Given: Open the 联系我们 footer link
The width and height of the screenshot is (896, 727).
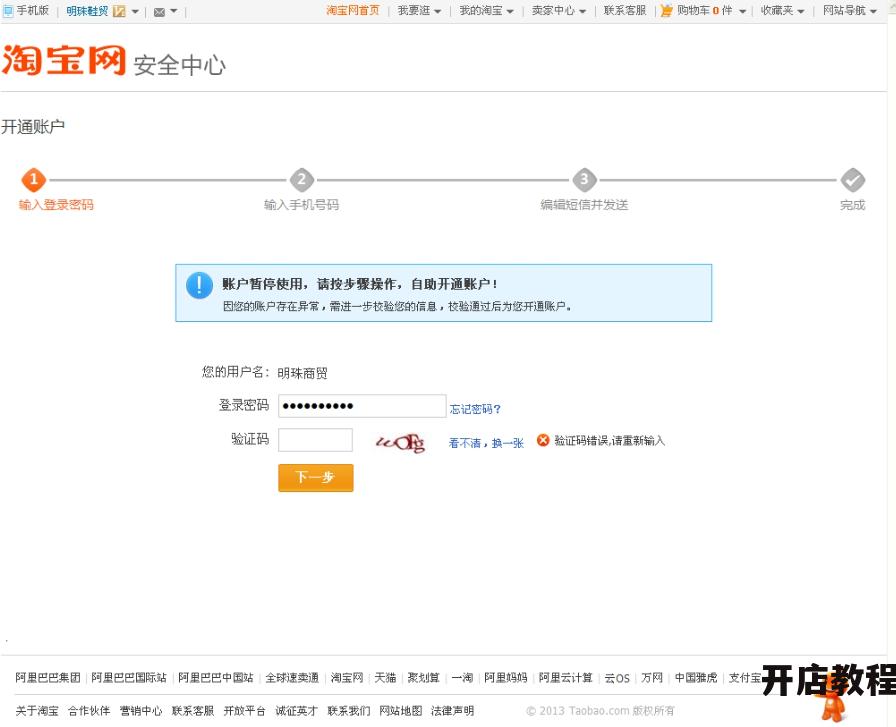Looking at the screenshot, I should pyautogui.click(x=349, y=711).
